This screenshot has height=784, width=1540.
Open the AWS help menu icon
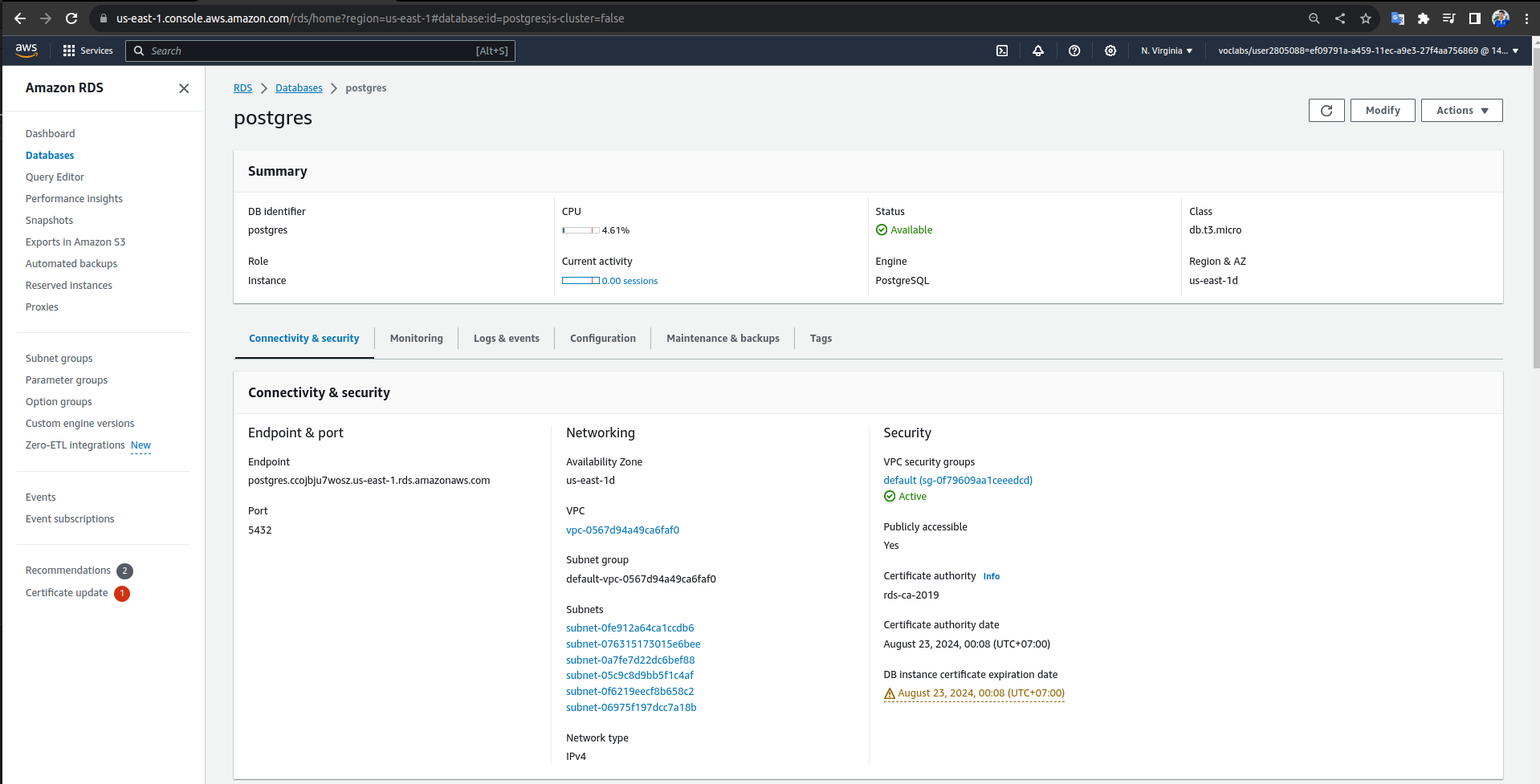[1074, 50]
